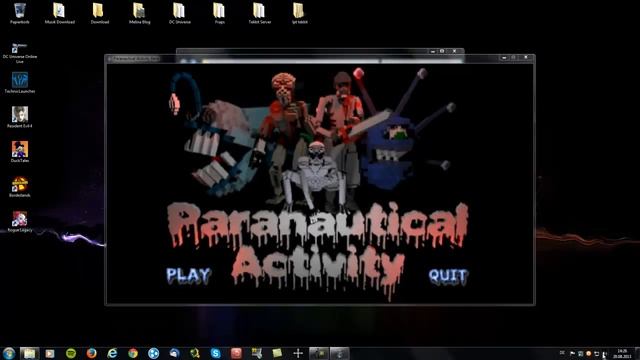Open Spotify from the taskbar
The image size is (640, 360).
point(71,353)
